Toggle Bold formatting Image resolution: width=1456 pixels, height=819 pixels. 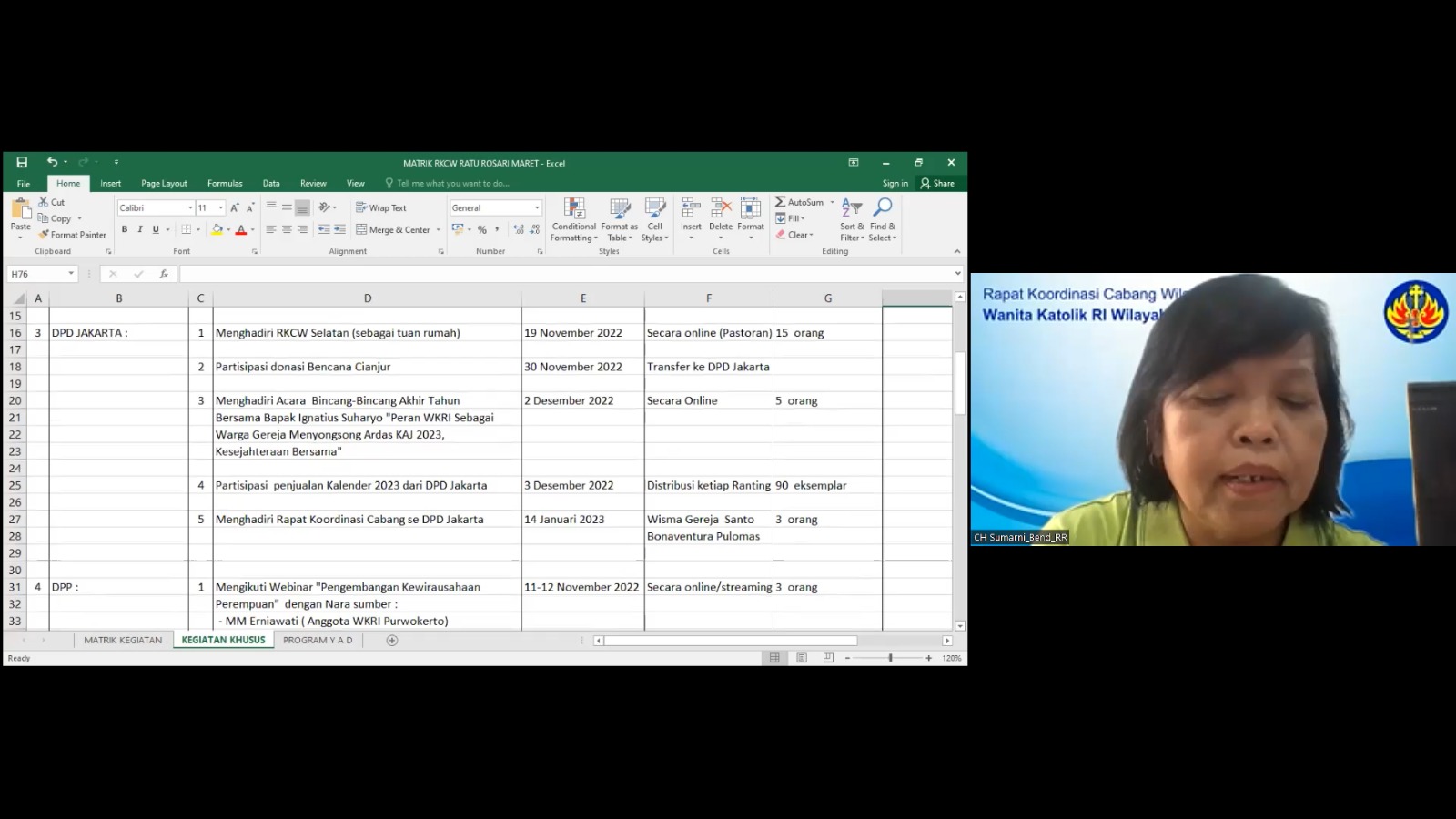125,230
